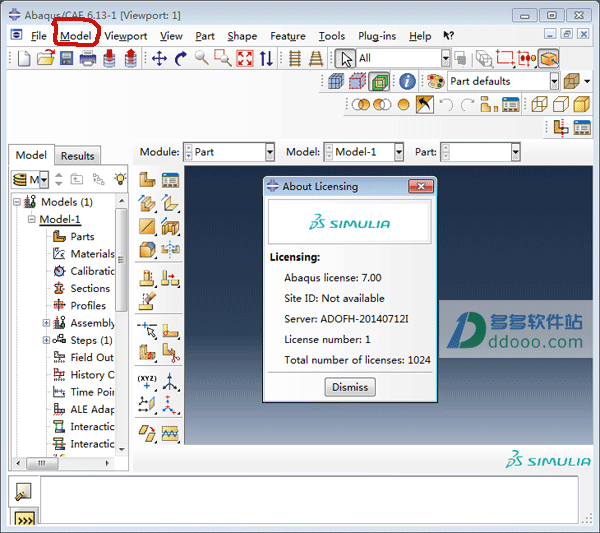The height and width of the screenshot is (533, 600).
Task: Open the color palette icon
Action: [x=435, y=81]
